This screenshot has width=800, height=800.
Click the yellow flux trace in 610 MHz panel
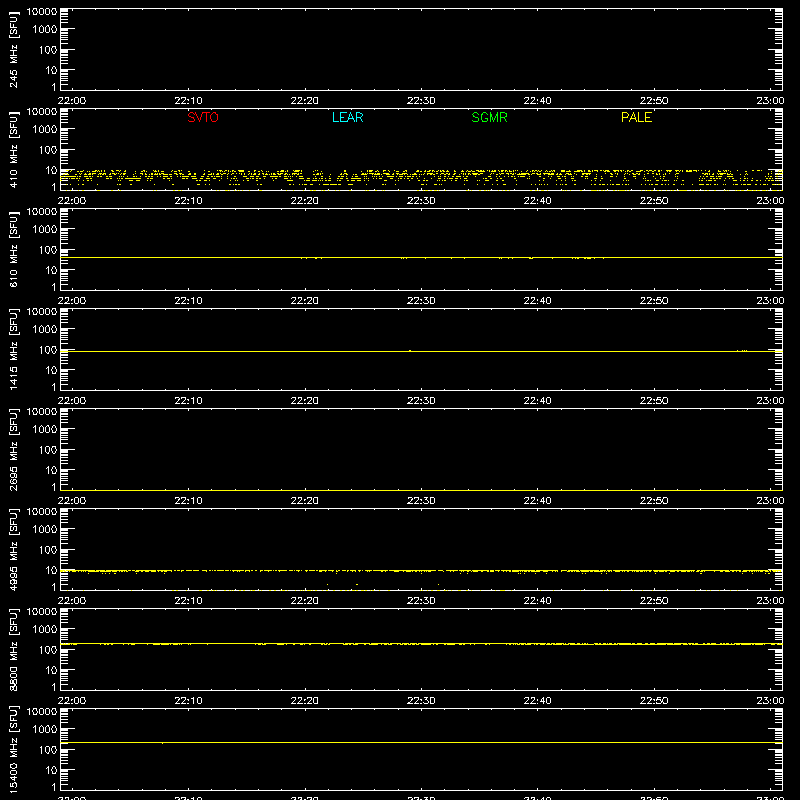421,258
